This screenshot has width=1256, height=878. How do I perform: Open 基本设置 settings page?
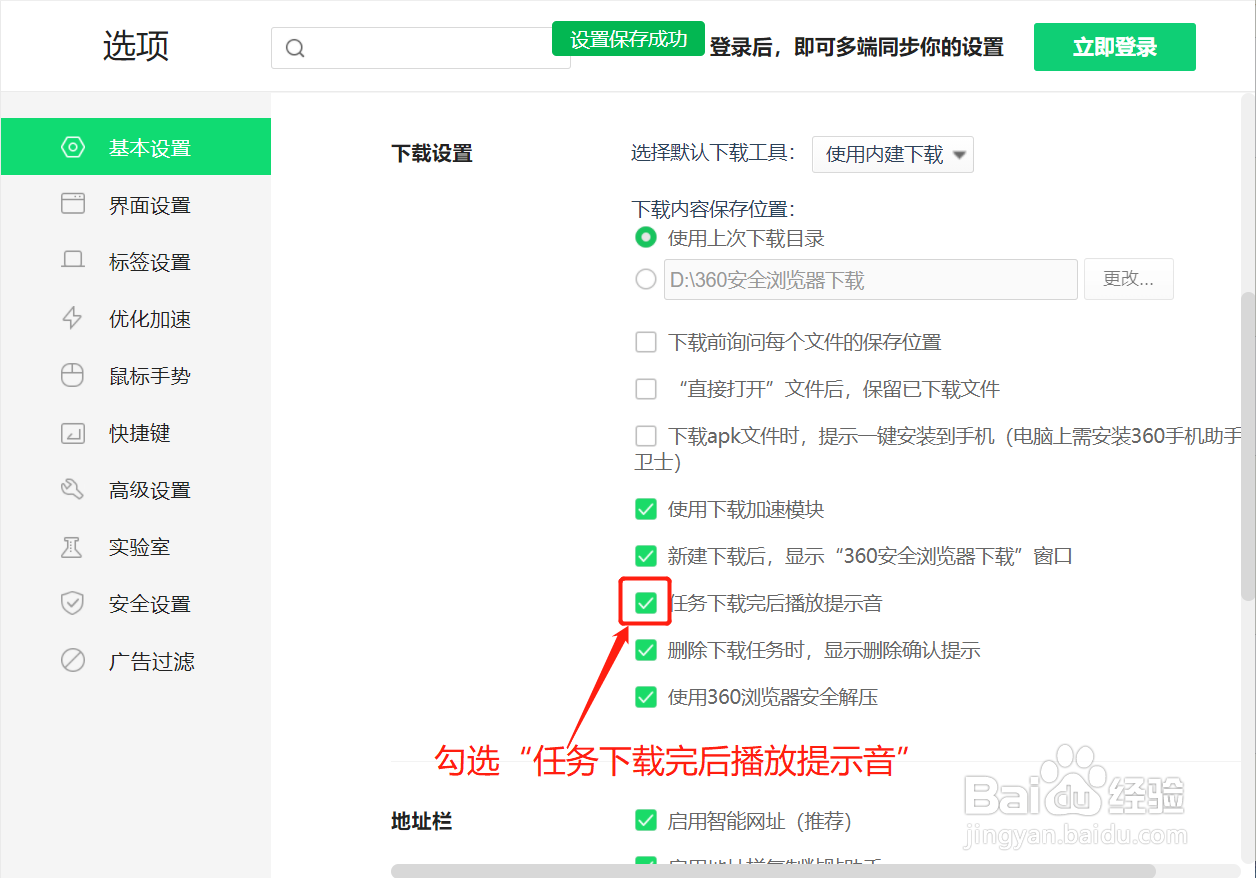click(136, 147)
